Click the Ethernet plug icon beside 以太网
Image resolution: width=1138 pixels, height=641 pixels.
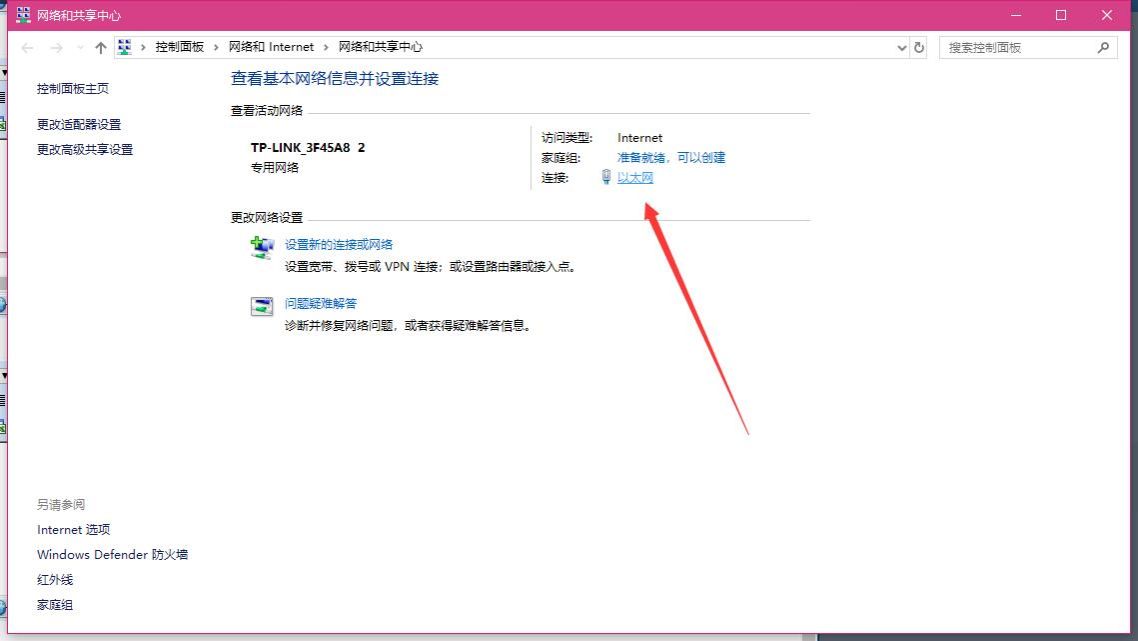point(606,177)
